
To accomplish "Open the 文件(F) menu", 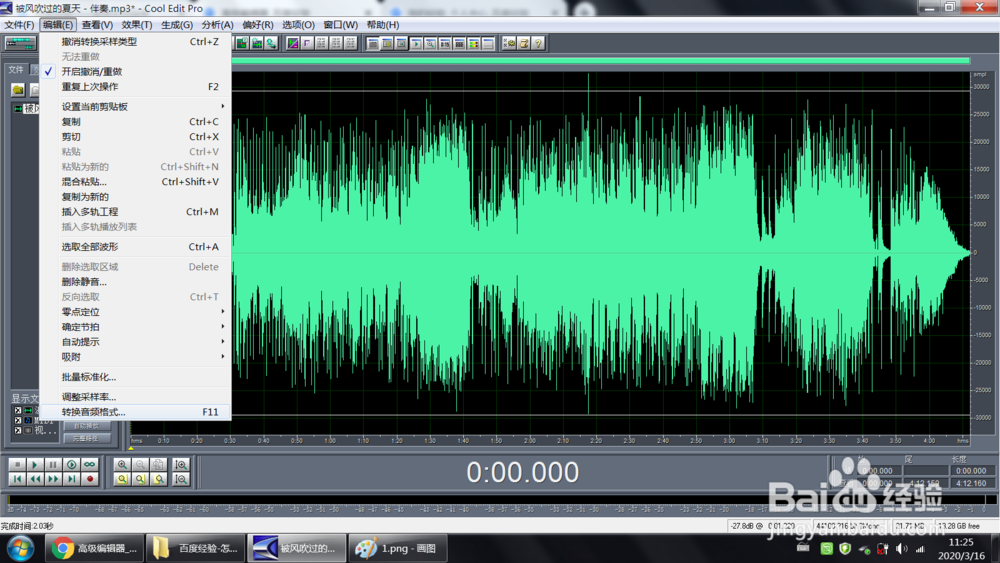I will tap(19, 25).
